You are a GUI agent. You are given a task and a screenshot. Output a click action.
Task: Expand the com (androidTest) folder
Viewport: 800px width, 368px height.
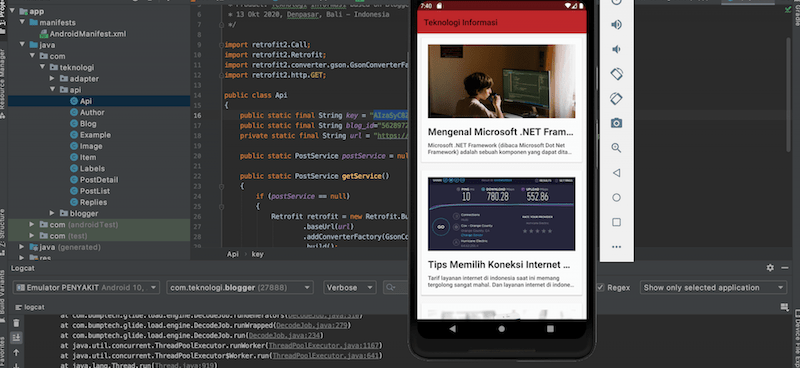click(32, 225)
